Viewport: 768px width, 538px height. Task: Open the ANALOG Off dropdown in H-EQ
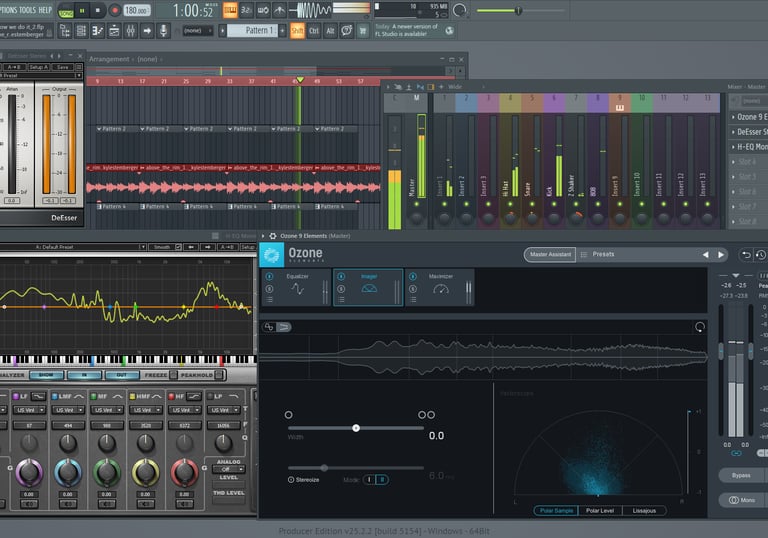(229, 469)
